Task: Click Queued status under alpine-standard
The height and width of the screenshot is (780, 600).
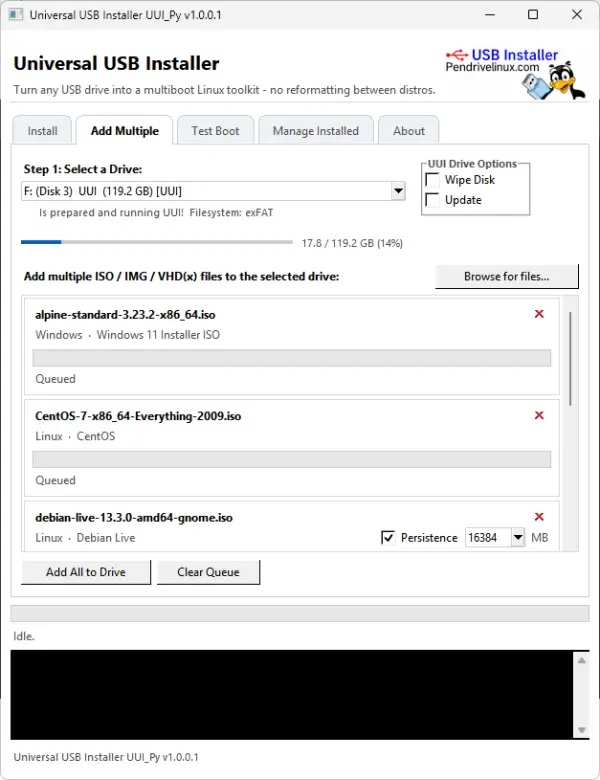Action: [x=55, y=379]
